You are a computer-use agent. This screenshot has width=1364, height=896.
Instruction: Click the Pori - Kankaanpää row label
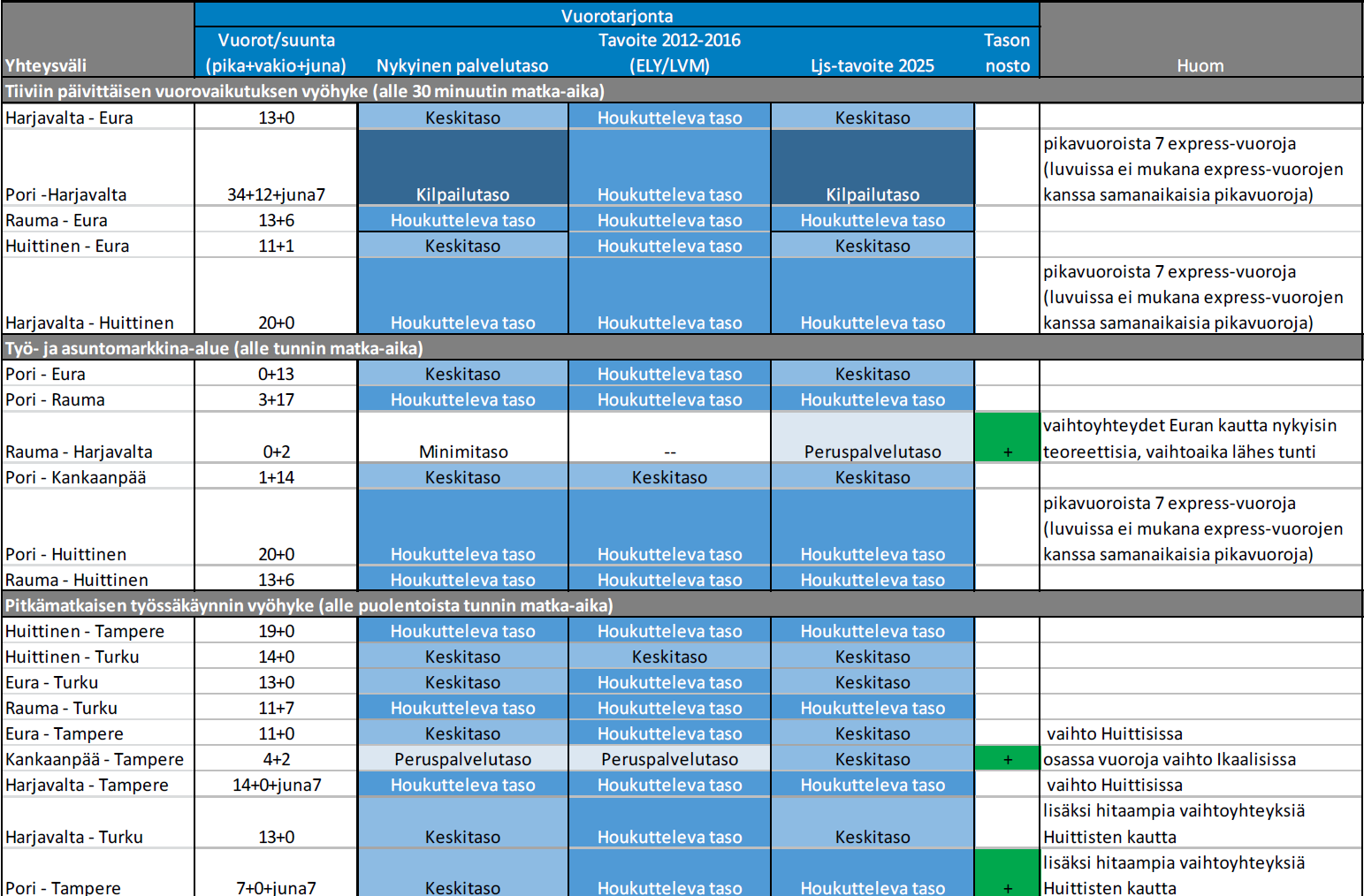coord(76,477)
